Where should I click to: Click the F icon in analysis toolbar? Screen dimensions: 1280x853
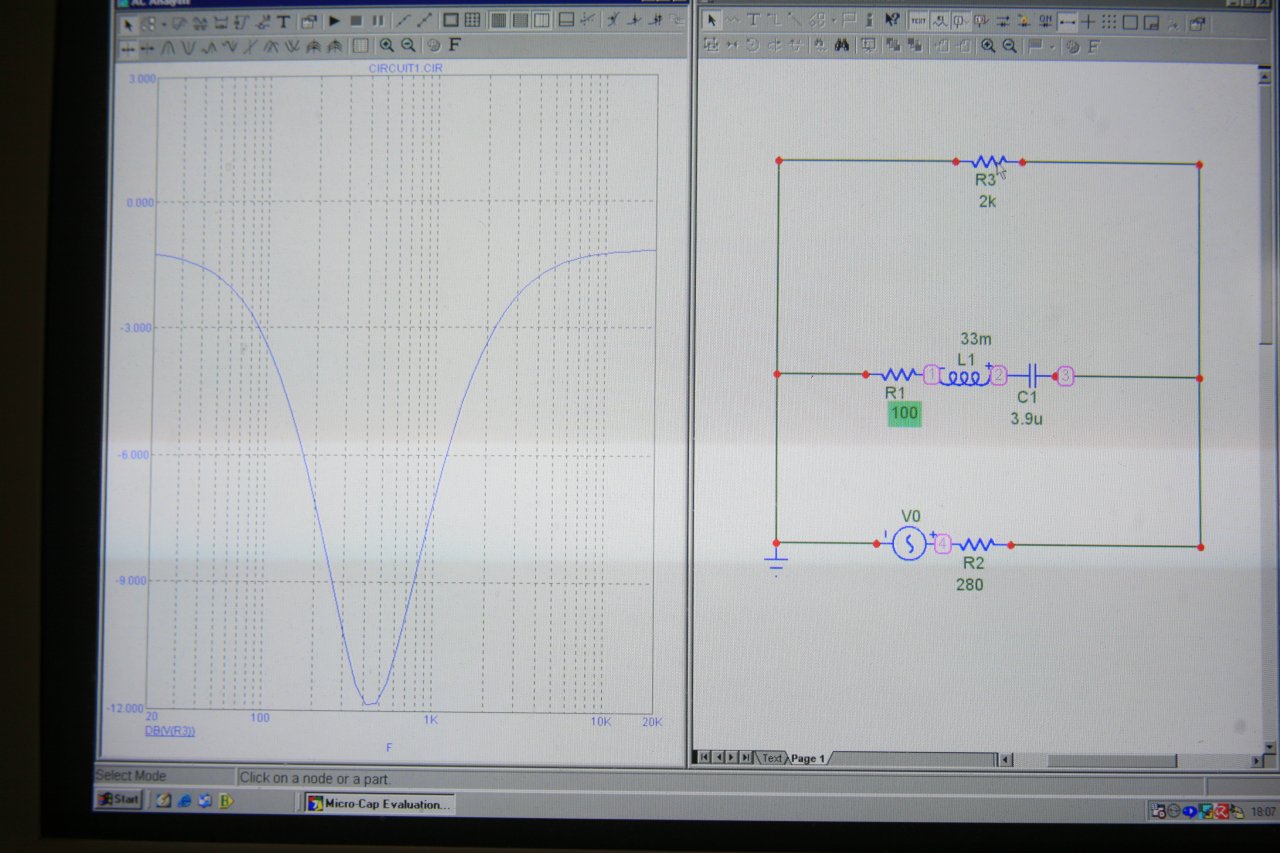(455, 45)
